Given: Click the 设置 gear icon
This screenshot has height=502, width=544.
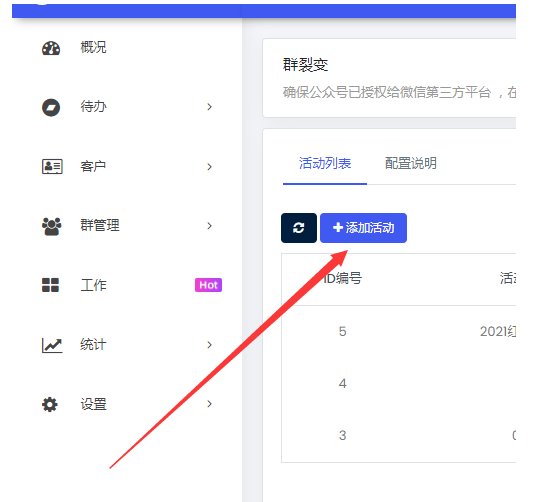Looking at the screenshot, I should pos(50,405).
